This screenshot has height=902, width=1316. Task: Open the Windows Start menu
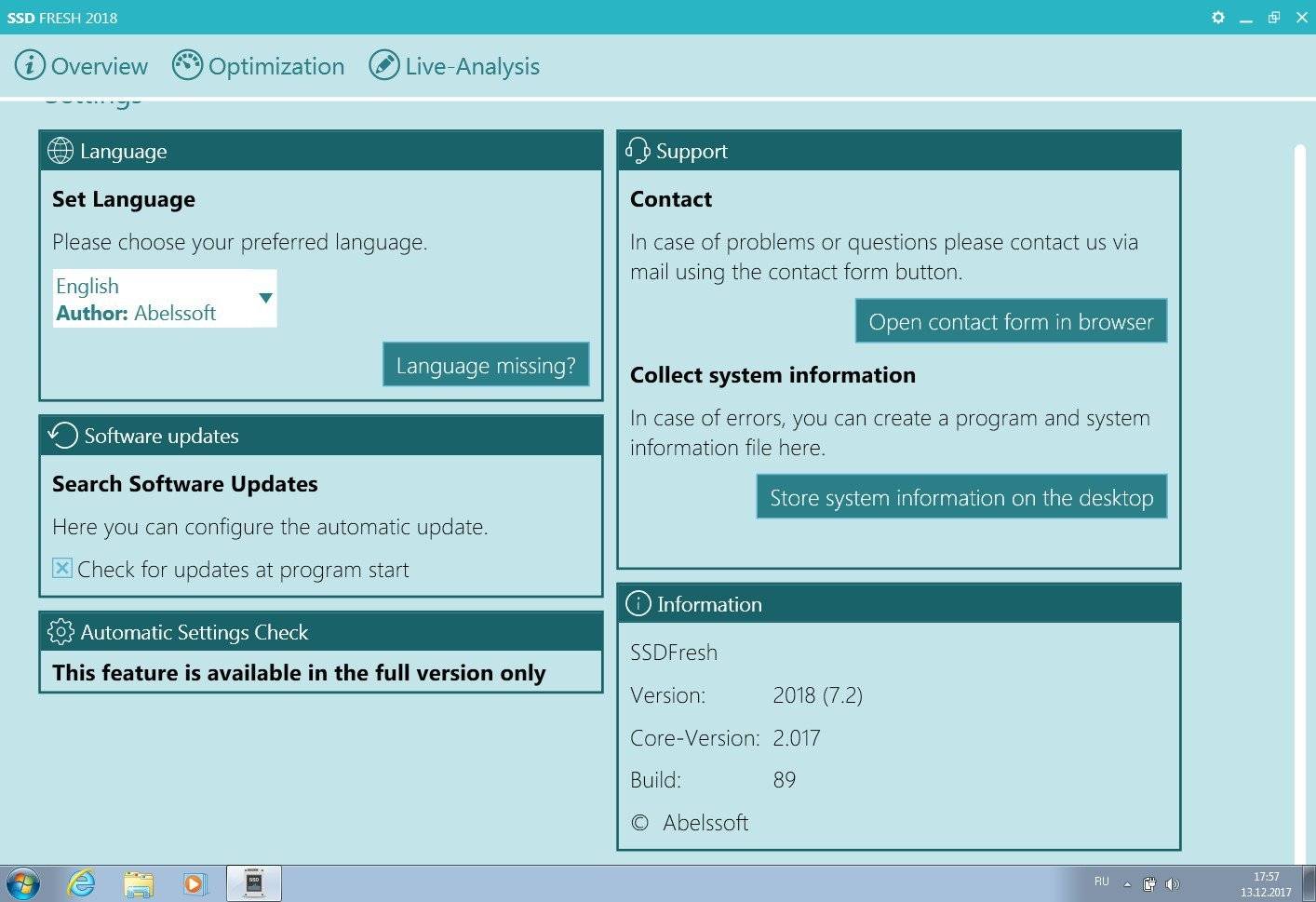[x=22, y=883]
